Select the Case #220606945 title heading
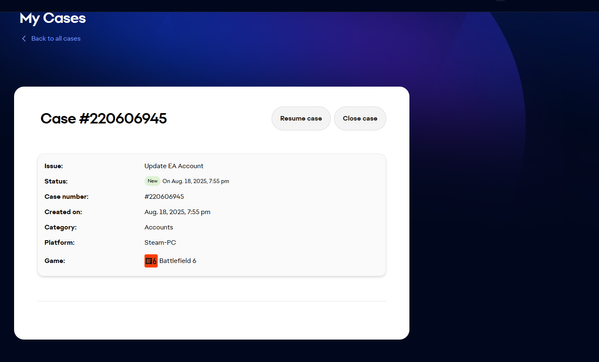Viewport: 599px width, 362px height. pyautogui.click(x=104, y=118)
